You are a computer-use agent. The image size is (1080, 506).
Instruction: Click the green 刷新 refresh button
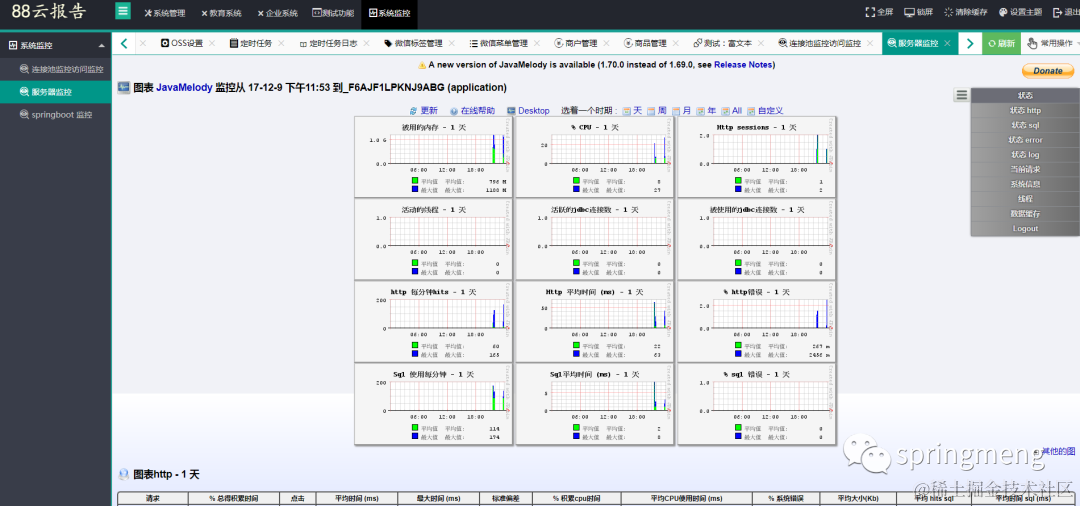1001,43
